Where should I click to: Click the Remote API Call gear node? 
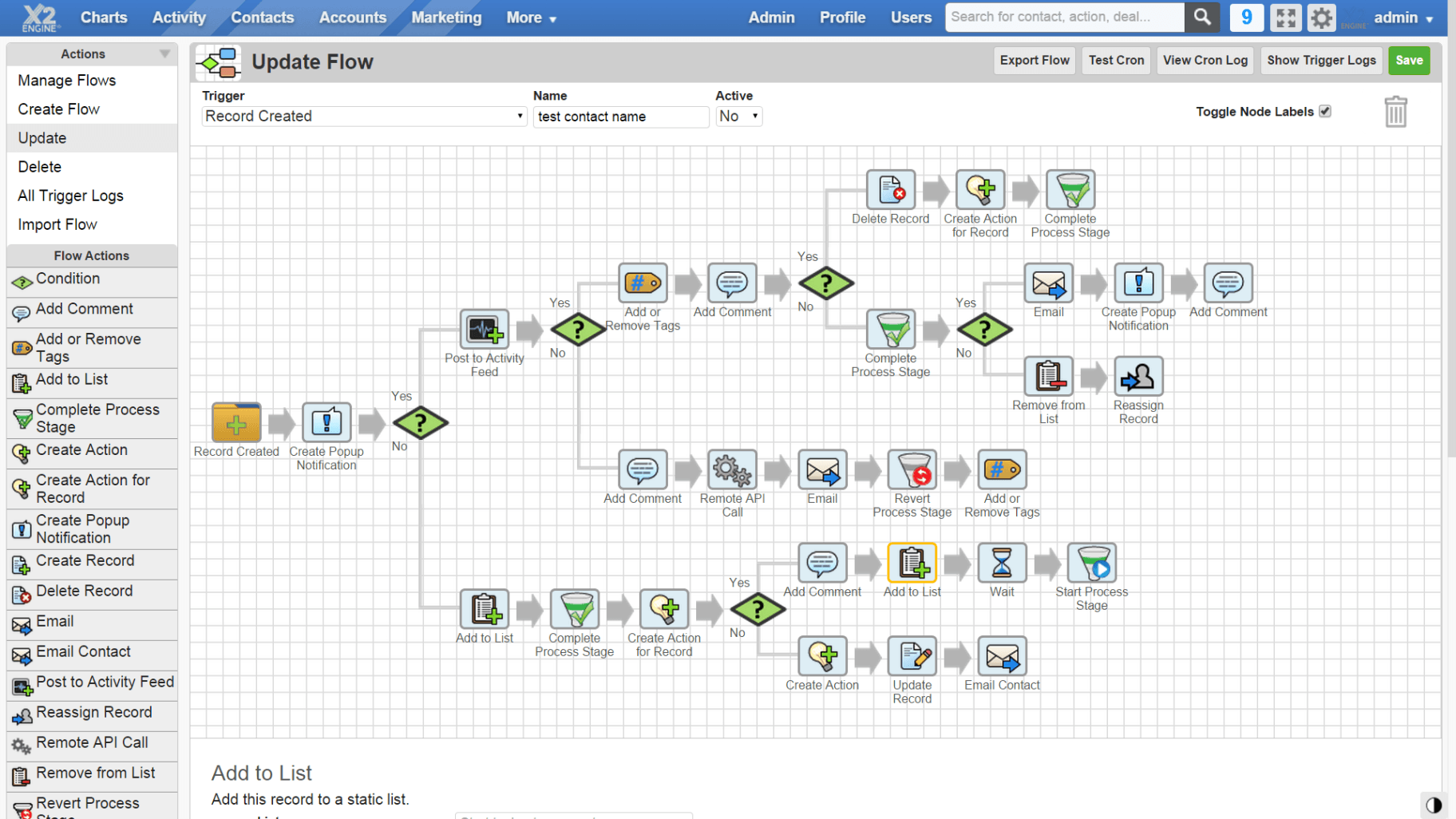point(732,469)
